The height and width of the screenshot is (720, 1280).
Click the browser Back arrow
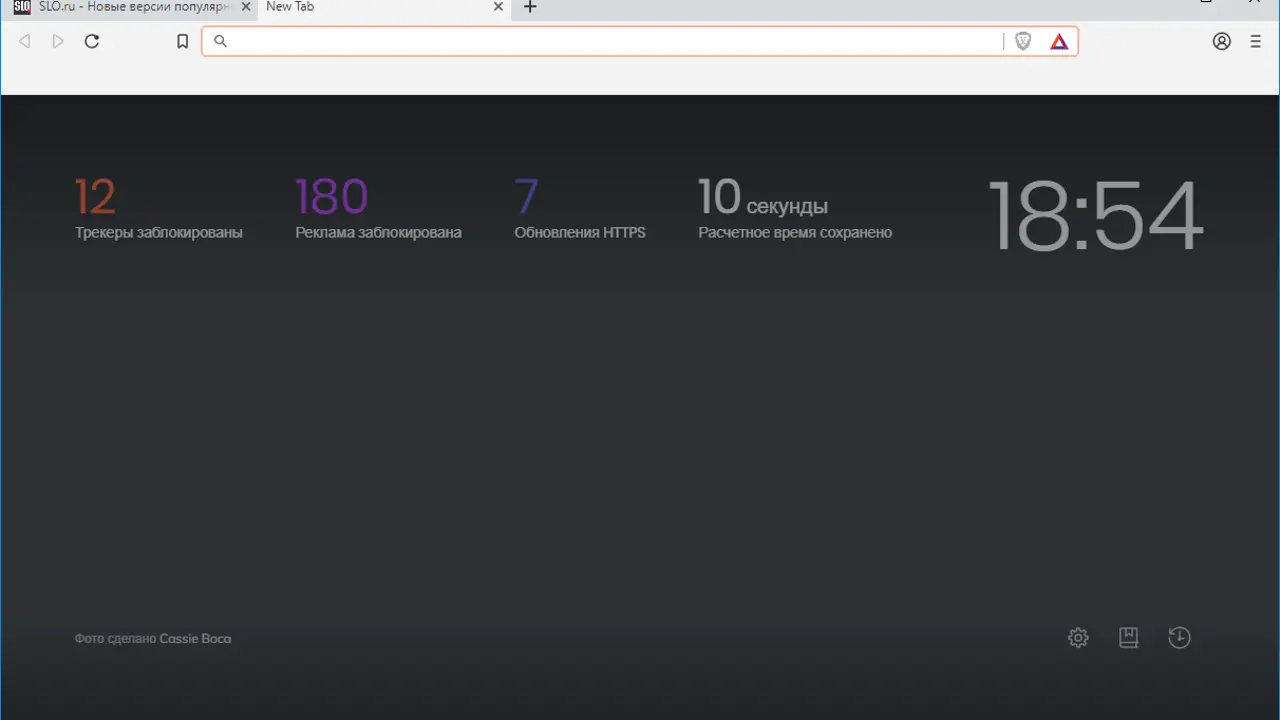tap(25, 41)
